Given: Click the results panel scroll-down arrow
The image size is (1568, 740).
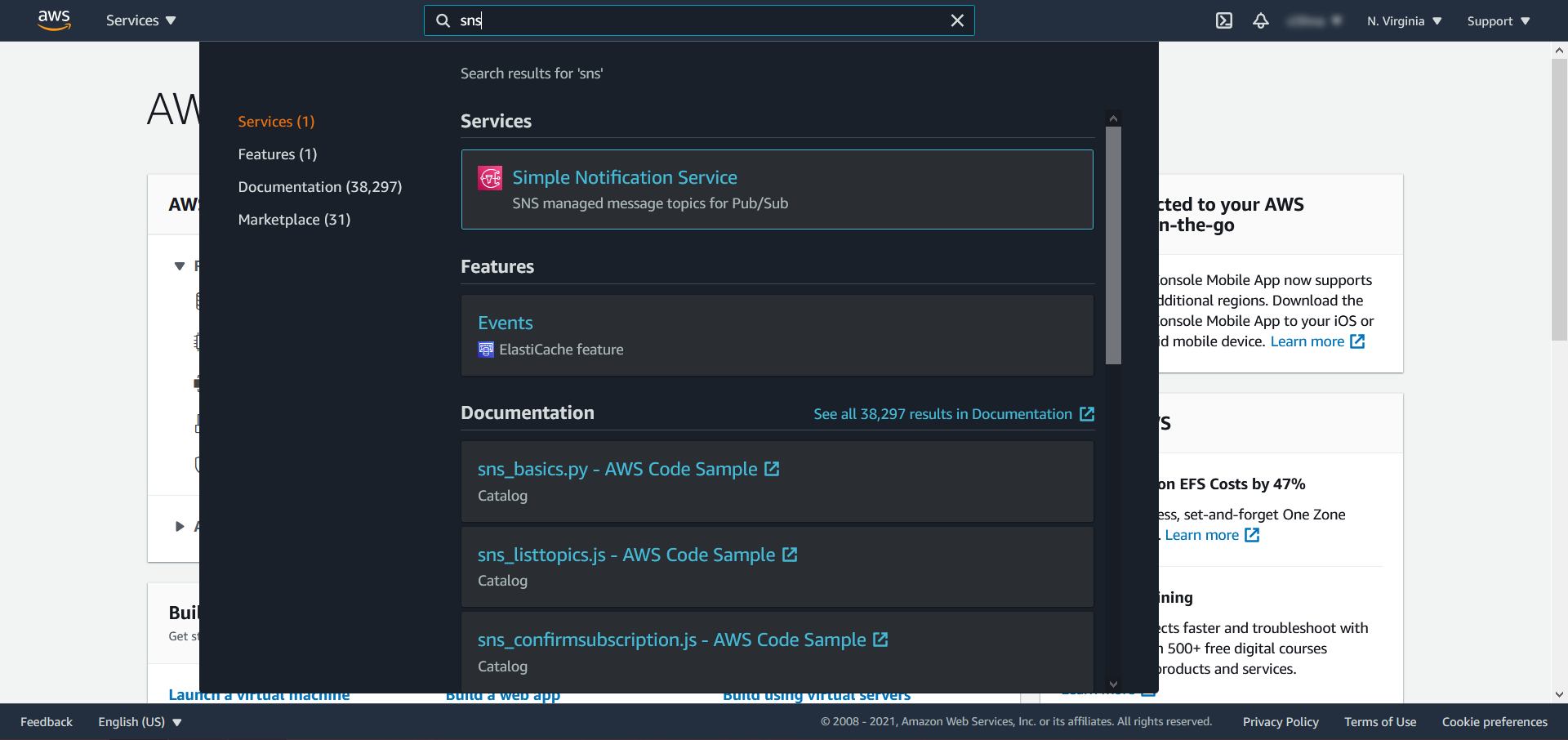Looking at the screenshot, I should click(1113, 684).
